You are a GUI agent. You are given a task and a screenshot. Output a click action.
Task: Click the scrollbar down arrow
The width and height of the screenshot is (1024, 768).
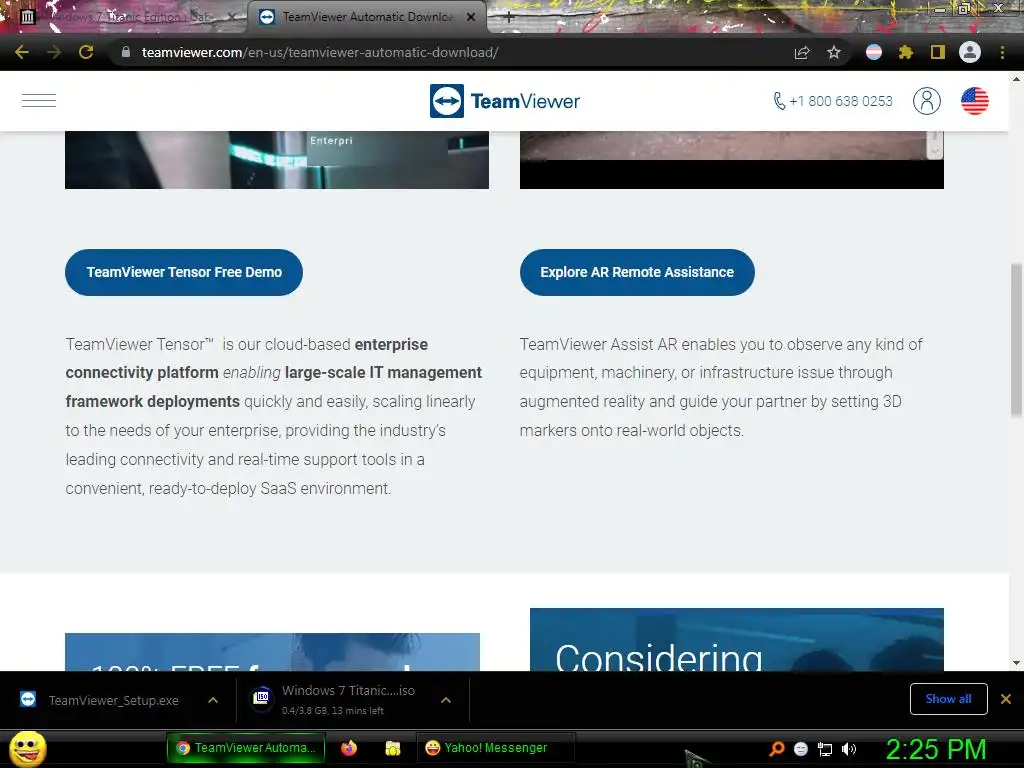tap(1016, 663)
